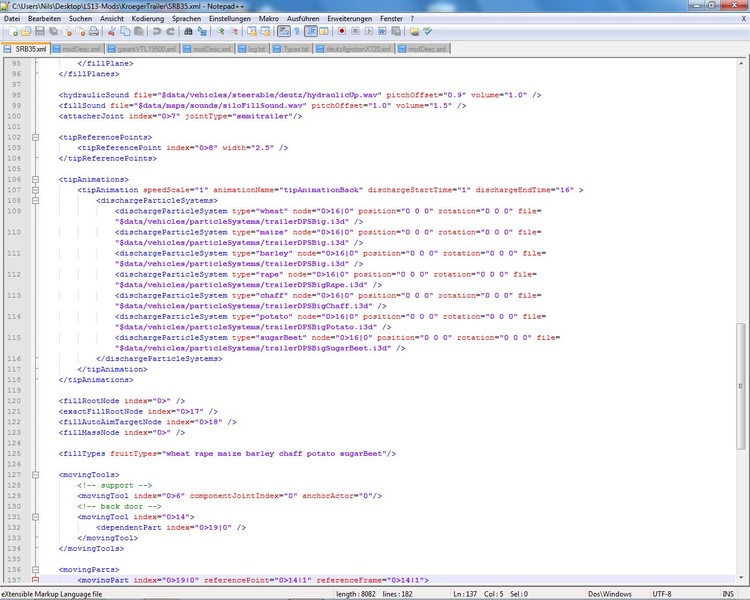Collapse the movingTools block at line 127
Image resolution: width=750 pixels, height=600 pixels.
click(35, 475)
